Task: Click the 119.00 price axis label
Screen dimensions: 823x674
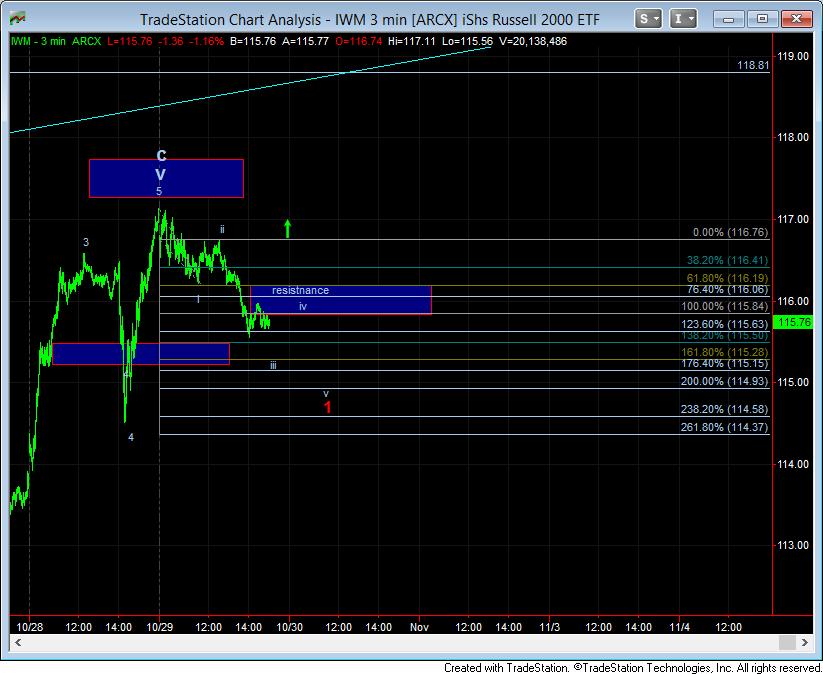Action: click(x=793, y=56)
